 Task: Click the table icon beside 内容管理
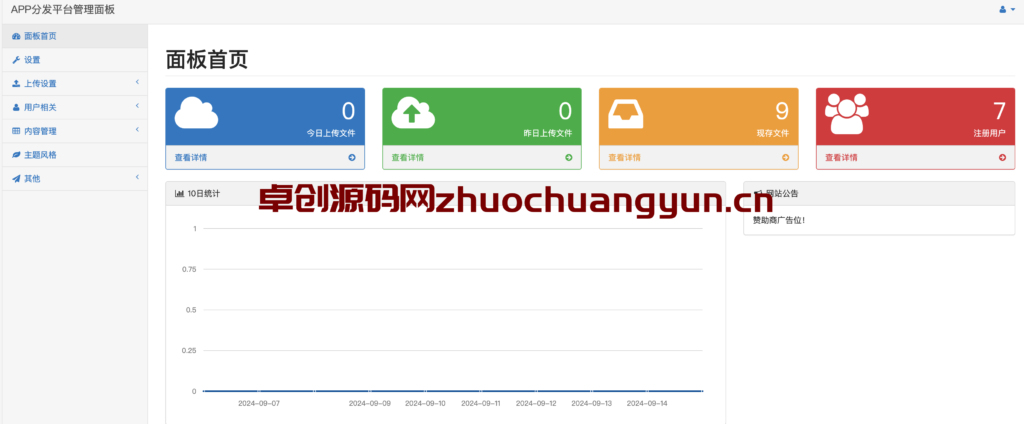pyautogui.click(x=16, y=131)
